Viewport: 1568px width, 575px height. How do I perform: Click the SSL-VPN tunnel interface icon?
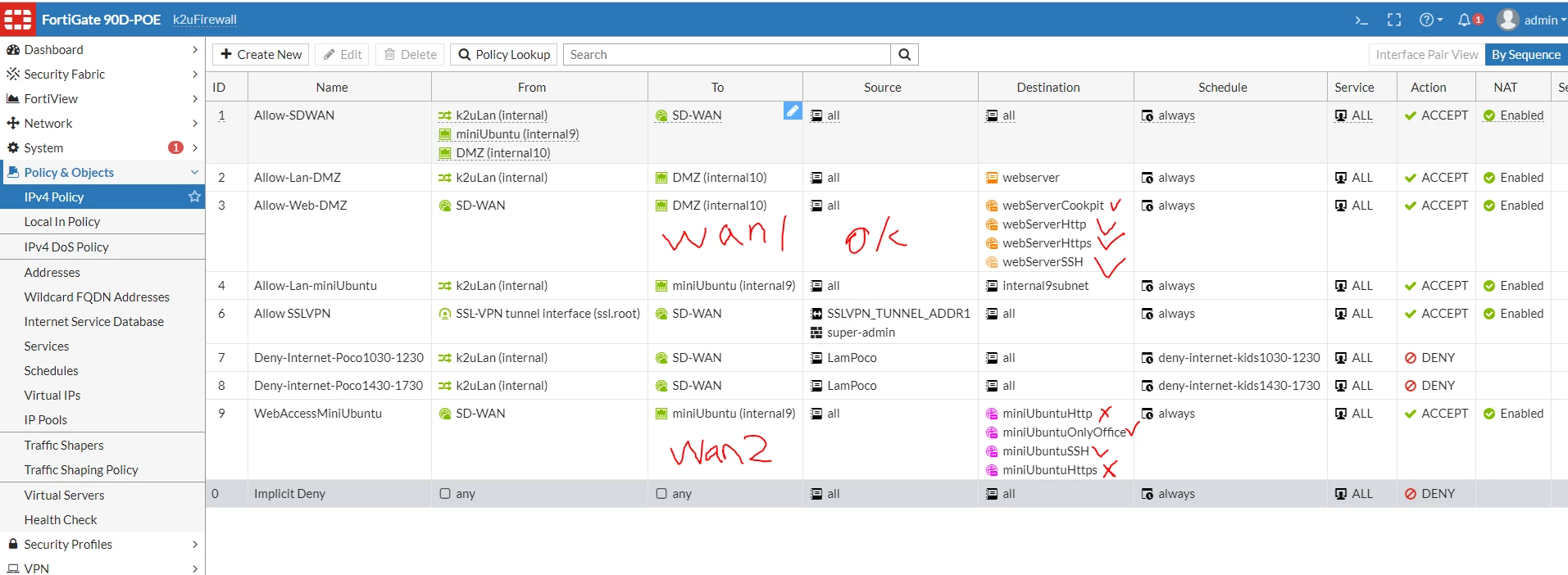(445, 314)
